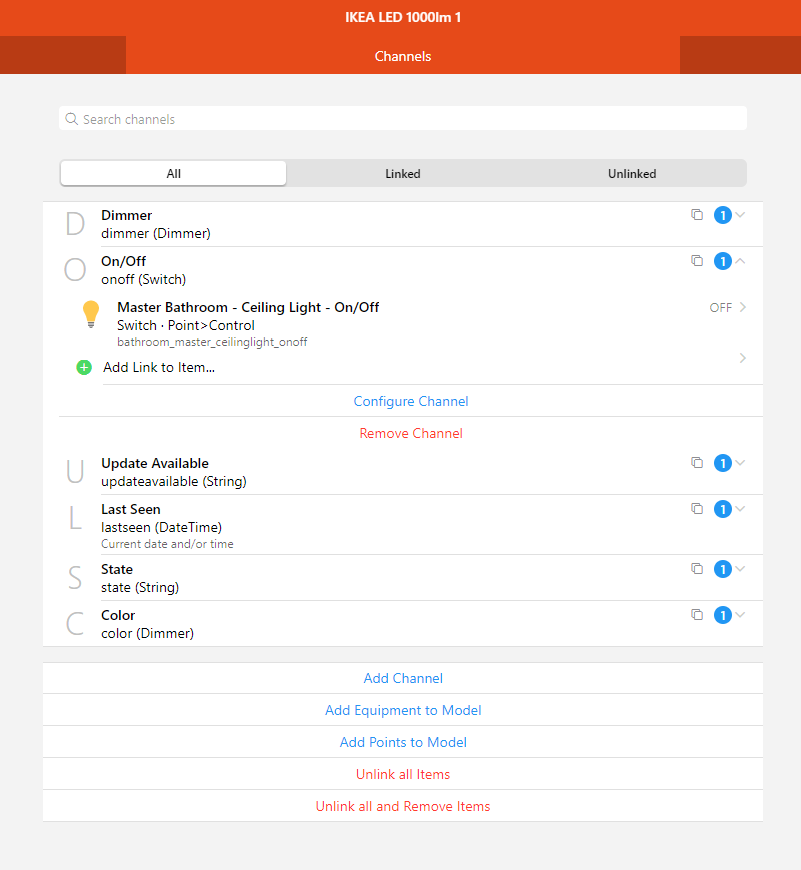Expand the Dimmer channel row
Image resolution: width=801 pixels, height=870 pixels.
[741, 215]
